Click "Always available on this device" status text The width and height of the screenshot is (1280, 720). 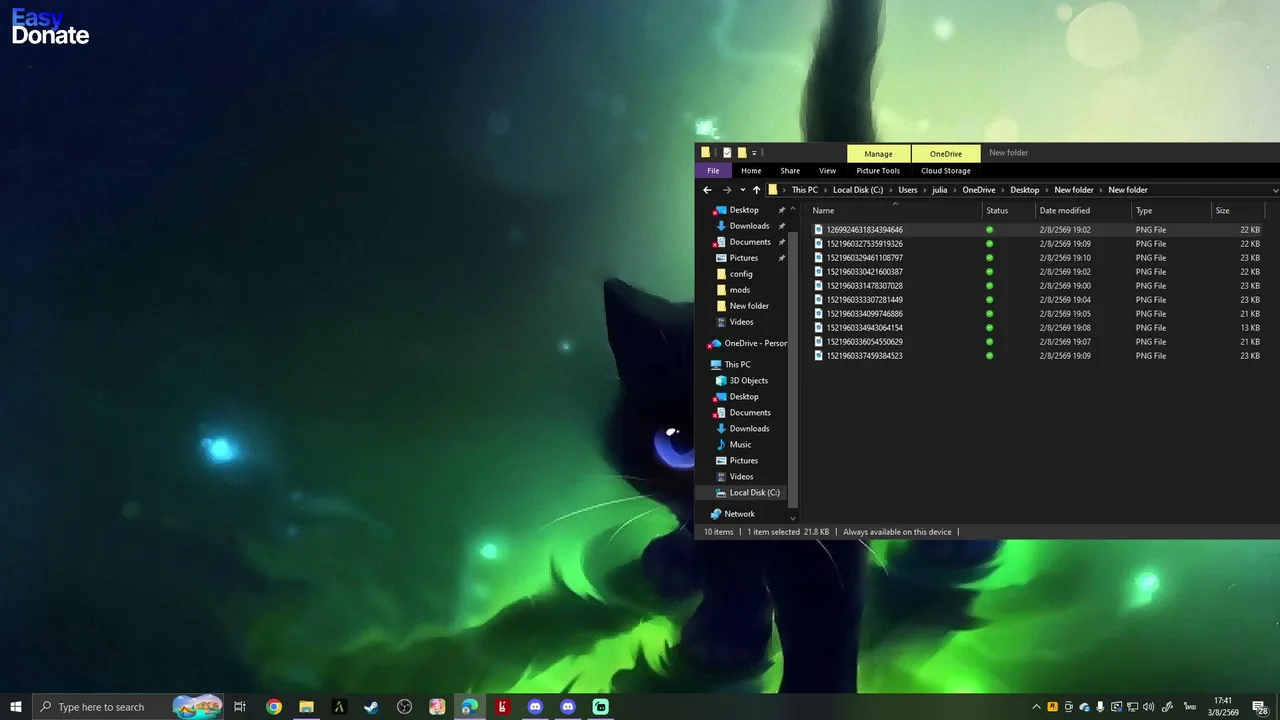pyautogui.click(x=897, y=532)
